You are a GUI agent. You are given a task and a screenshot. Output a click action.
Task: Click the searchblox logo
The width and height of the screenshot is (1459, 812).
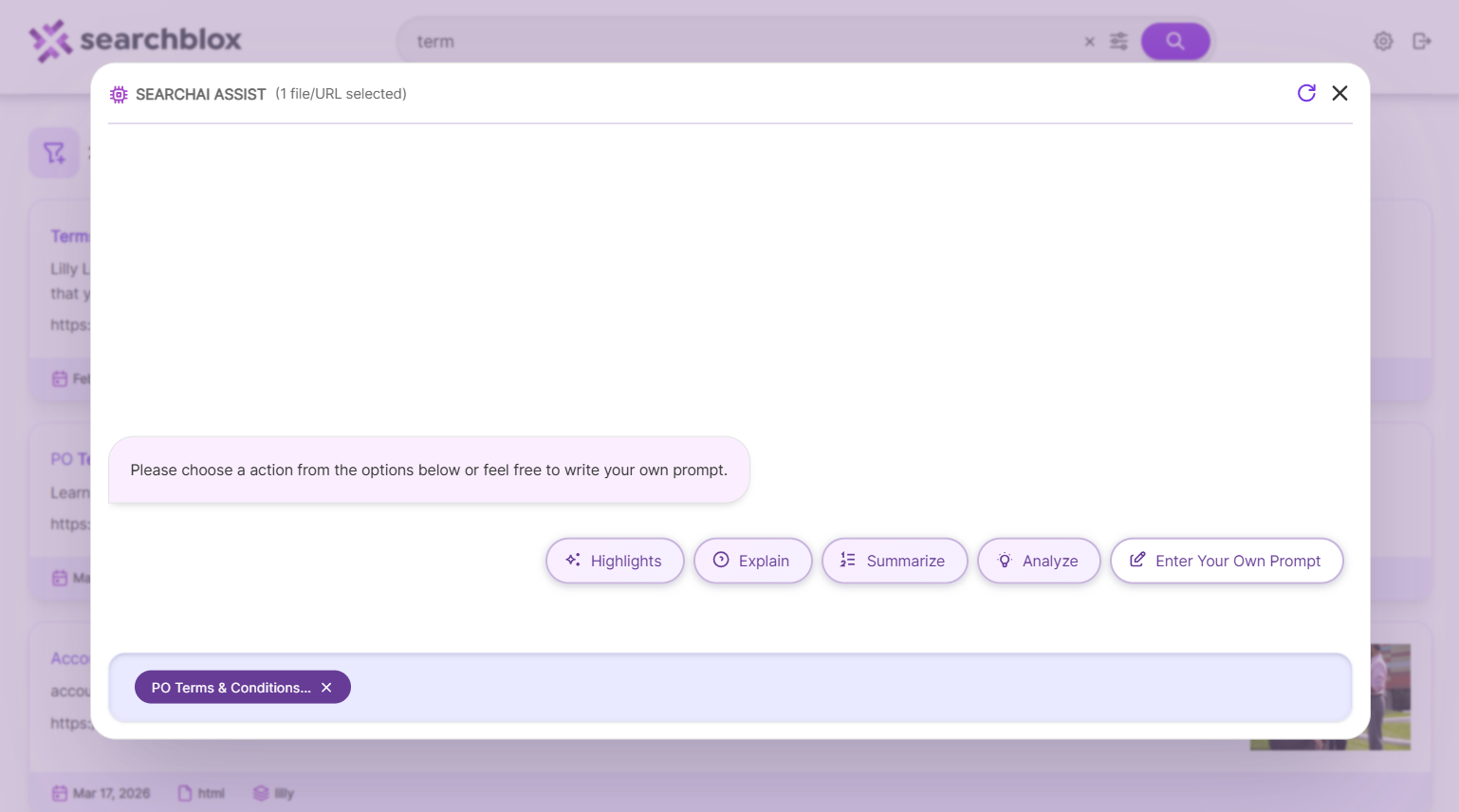(136, 41)
